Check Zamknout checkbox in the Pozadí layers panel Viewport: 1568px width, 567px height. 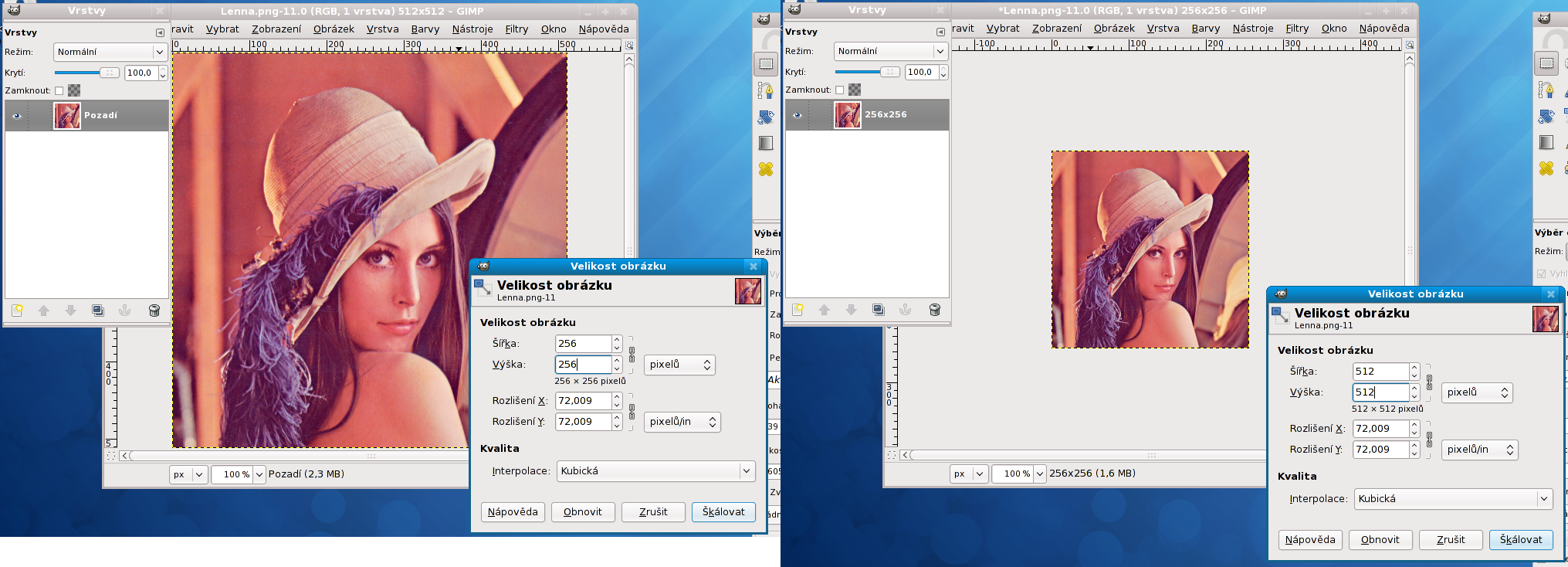tap(59, 90)
